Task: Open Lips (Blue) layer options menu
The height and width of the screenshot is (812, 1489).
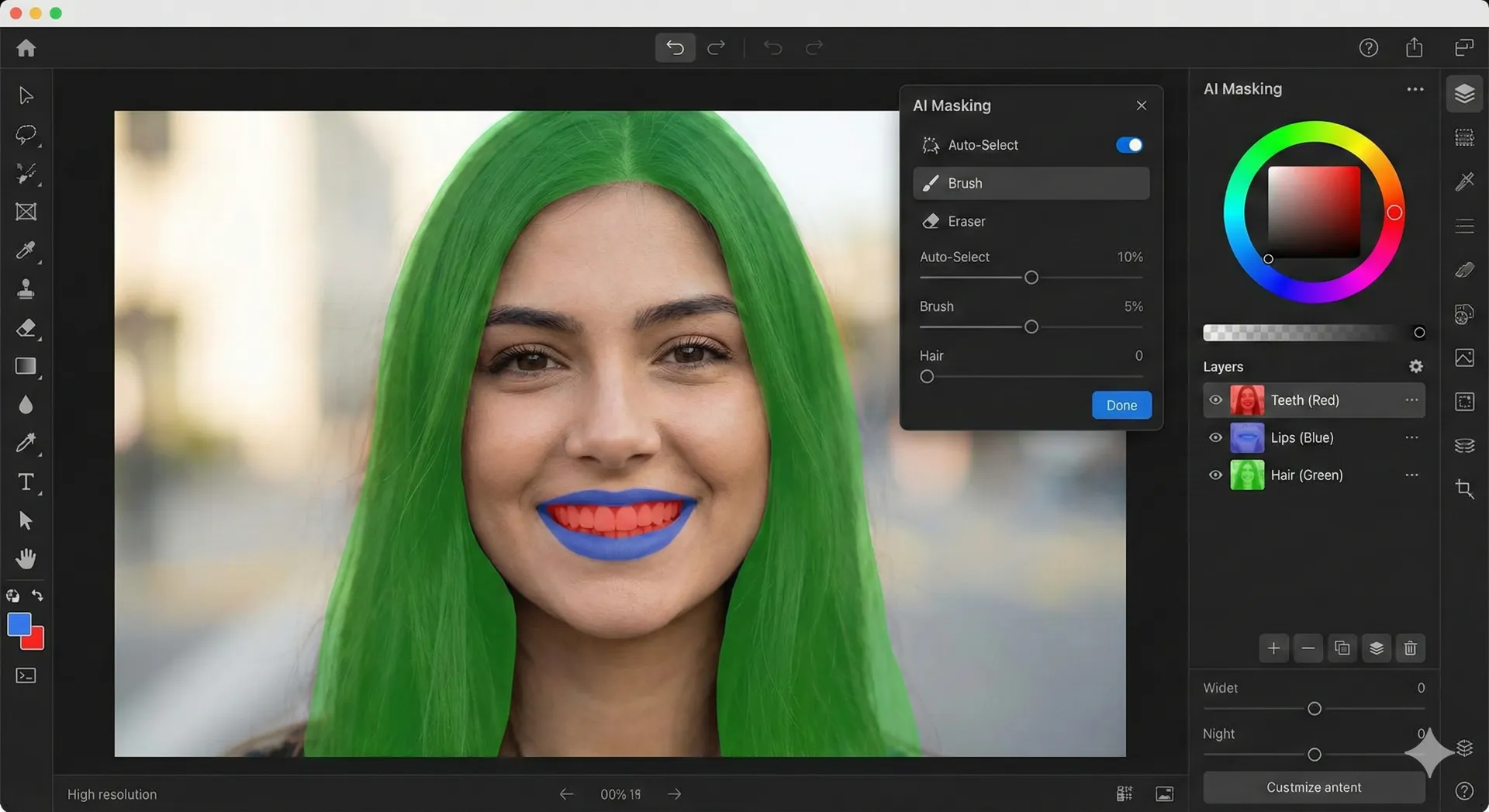Action: coord(1411,438)
